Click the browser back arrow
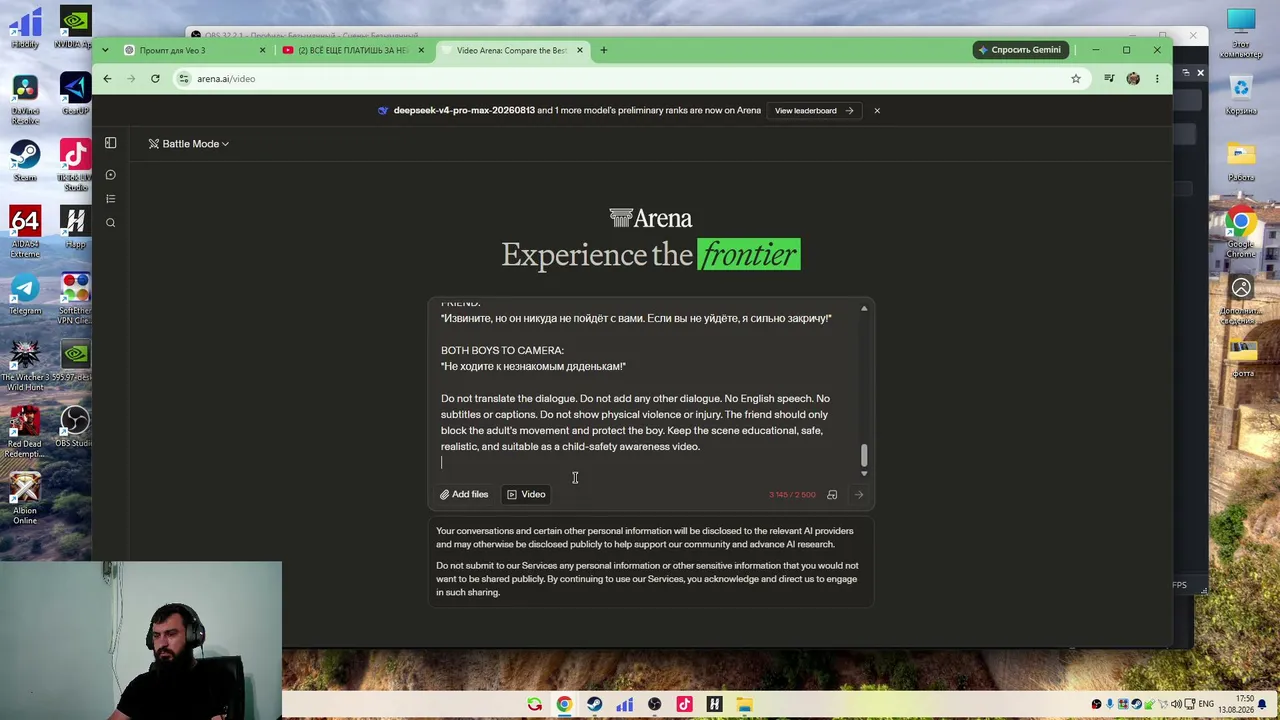This screenshot has height=720, width=1280. (x=108, y=79)
